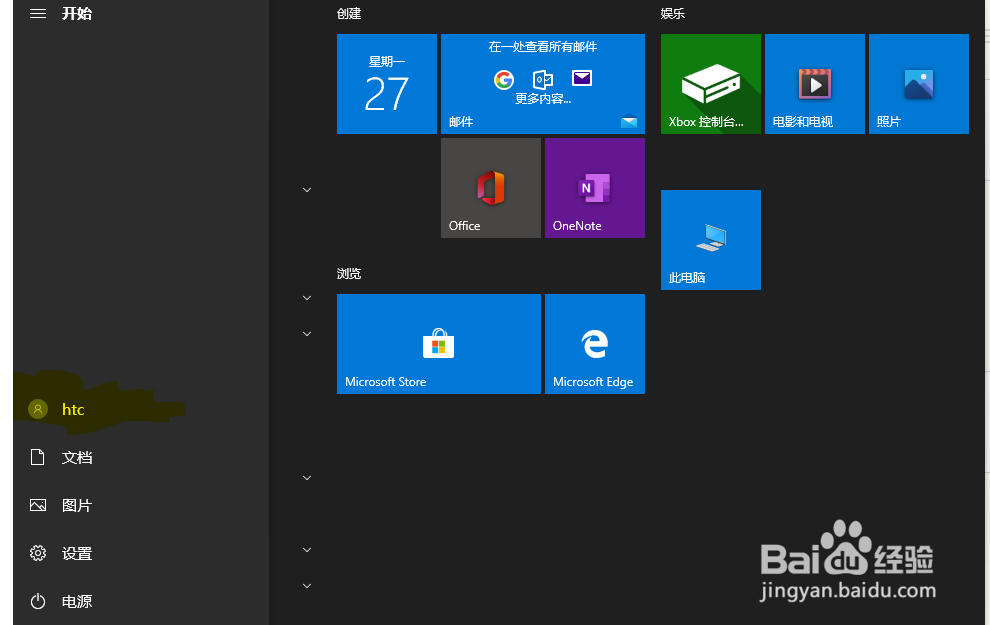Open the Photos (照片) tile

pos(919,84)
